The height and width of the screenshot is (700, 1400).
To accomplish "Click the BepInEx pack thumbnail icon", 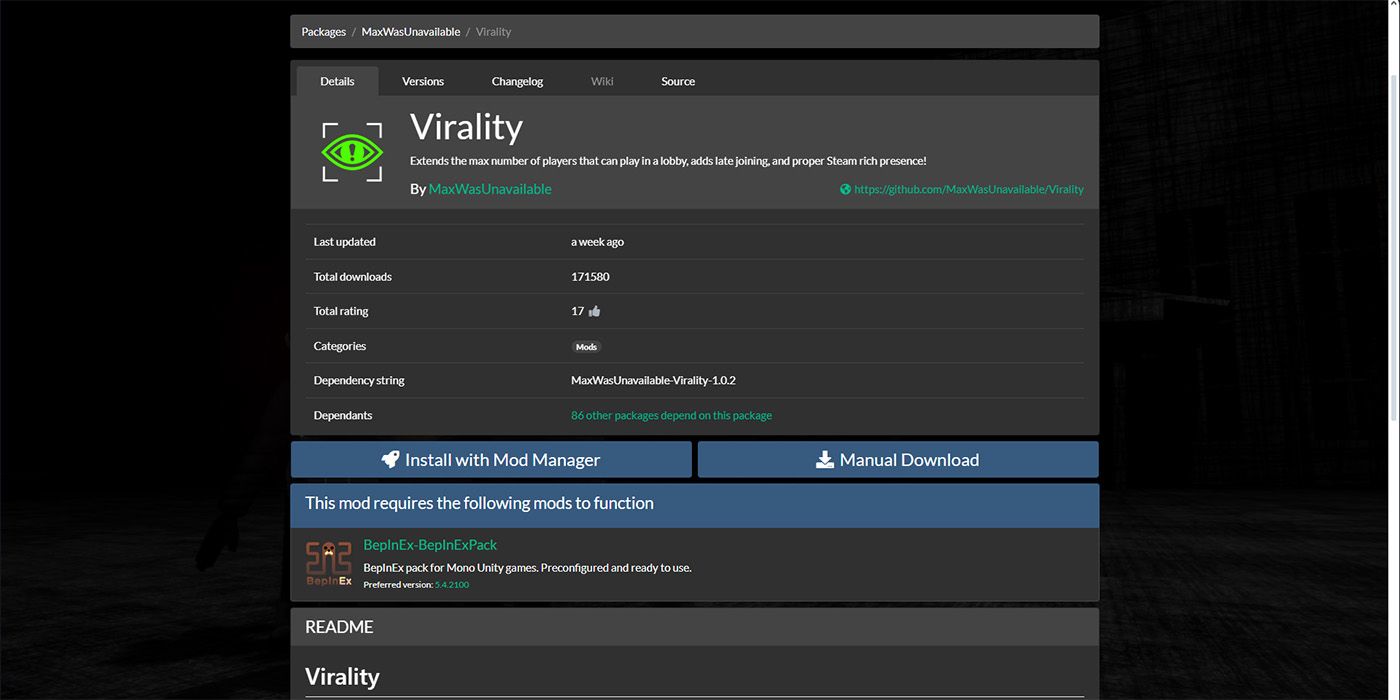I will pos(329,564).
